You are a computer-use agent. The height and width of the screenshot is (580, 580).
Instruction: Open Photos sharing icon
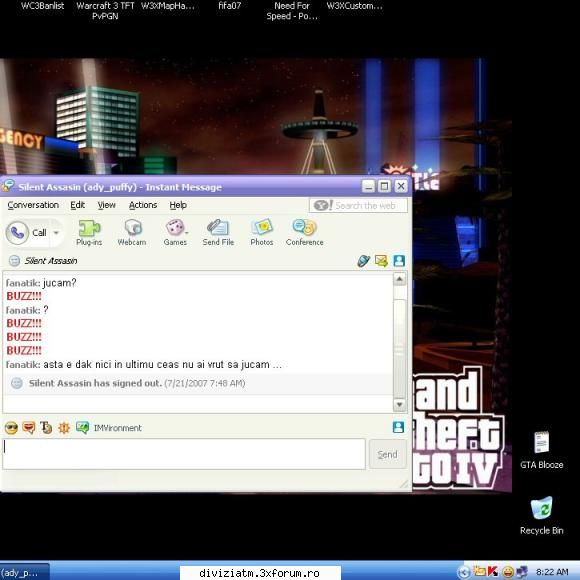(x=262, y=233)
